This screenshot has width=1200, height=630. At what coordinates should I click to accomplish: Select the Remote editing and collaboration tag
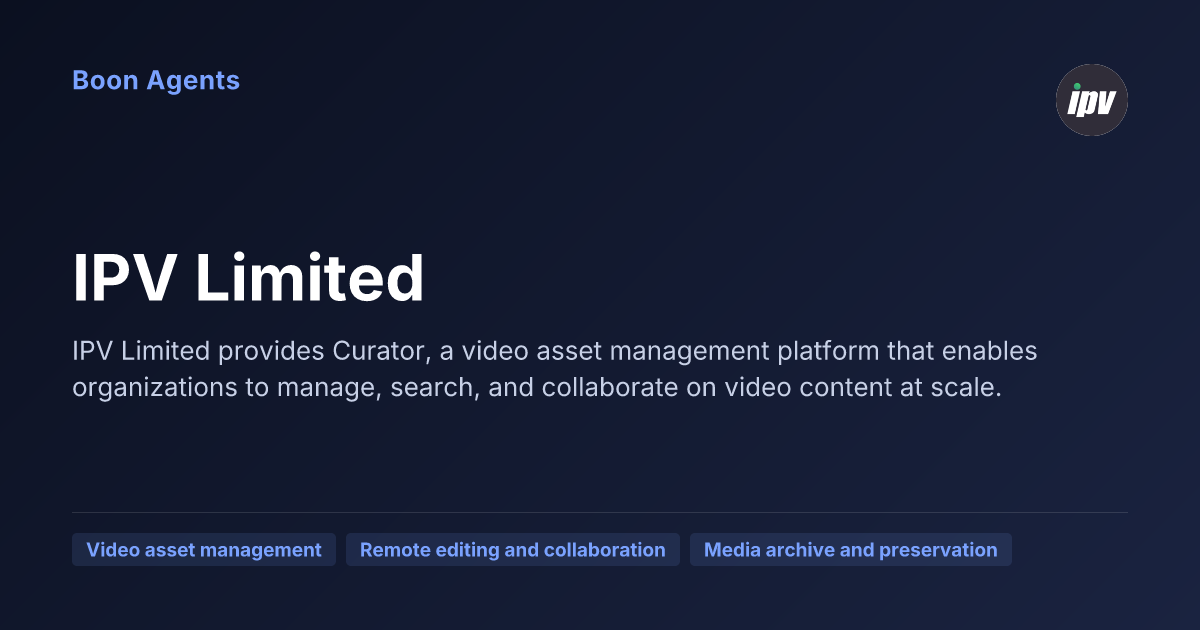coord(513,550)
